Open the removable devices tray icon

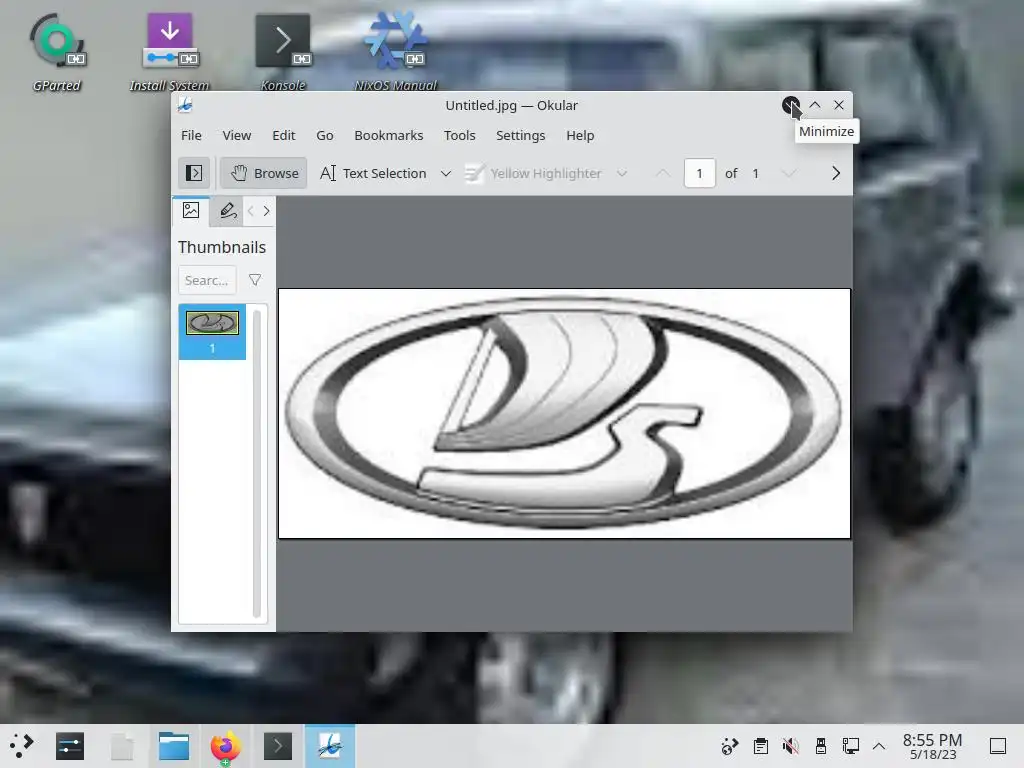(x=821, y=746)
